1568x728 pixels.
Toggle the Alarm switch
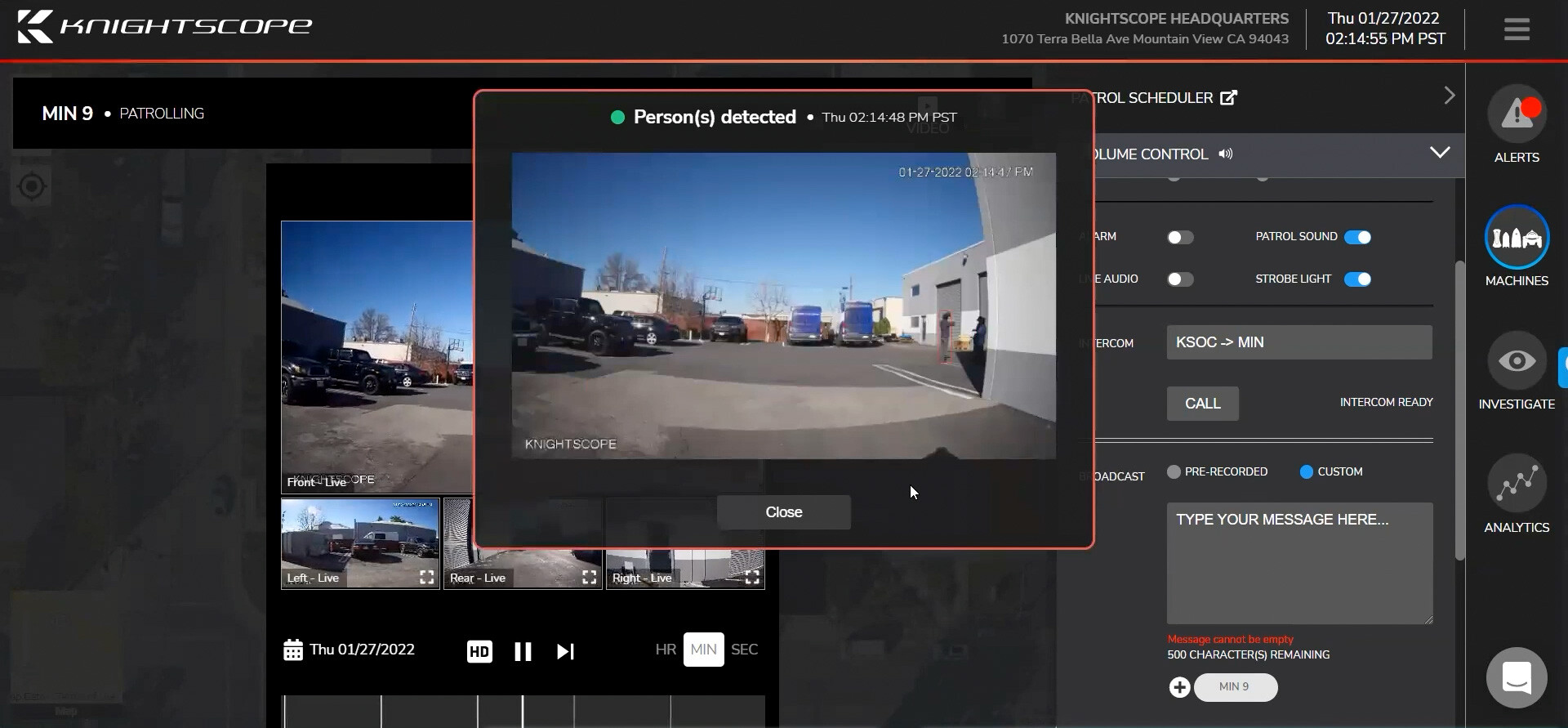[x=1180, y=237]
